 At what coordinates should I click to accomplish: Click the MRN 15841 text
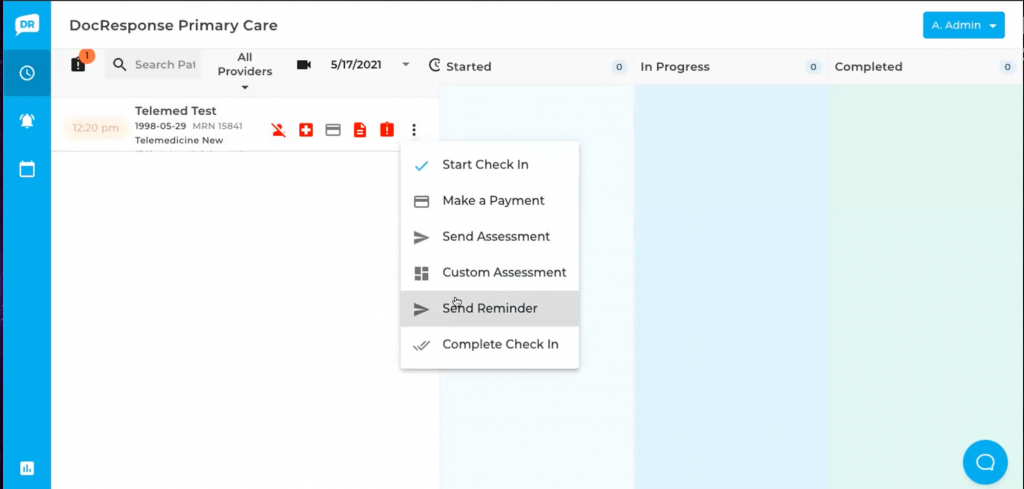pyautogui.click(x=217, y=126)
